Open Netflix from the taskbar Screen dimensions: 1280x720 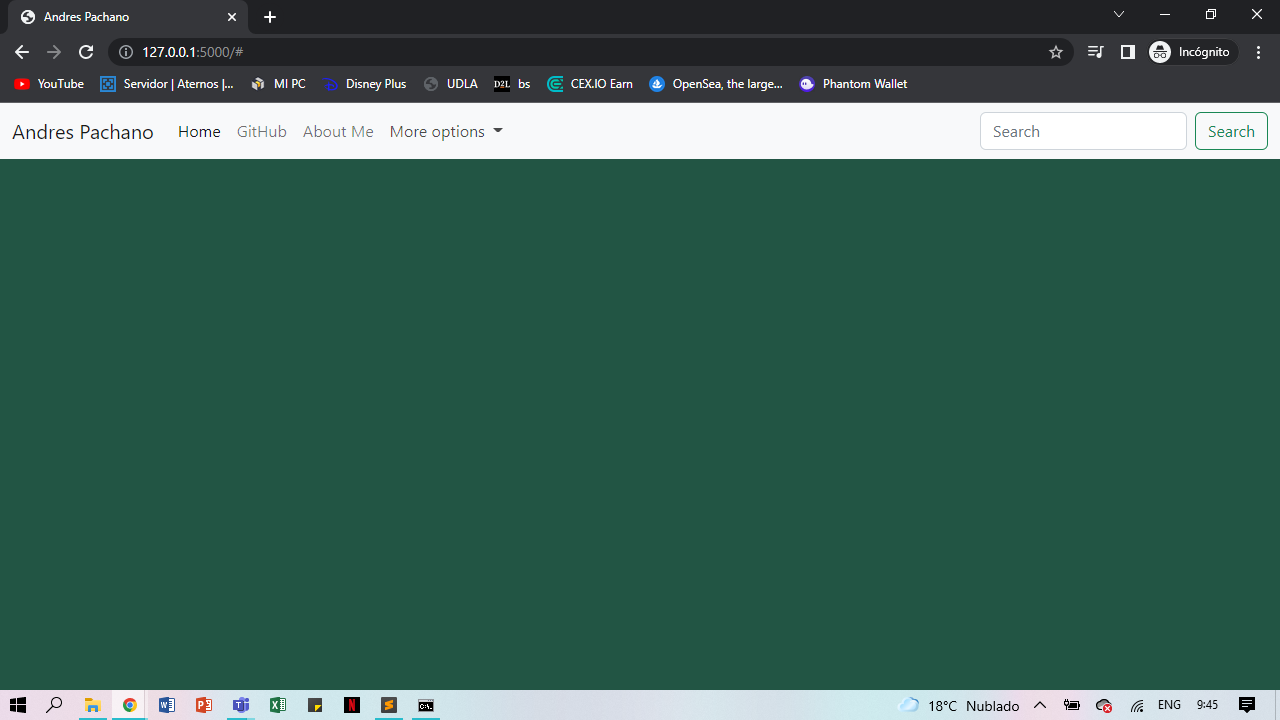coord(352,705)
